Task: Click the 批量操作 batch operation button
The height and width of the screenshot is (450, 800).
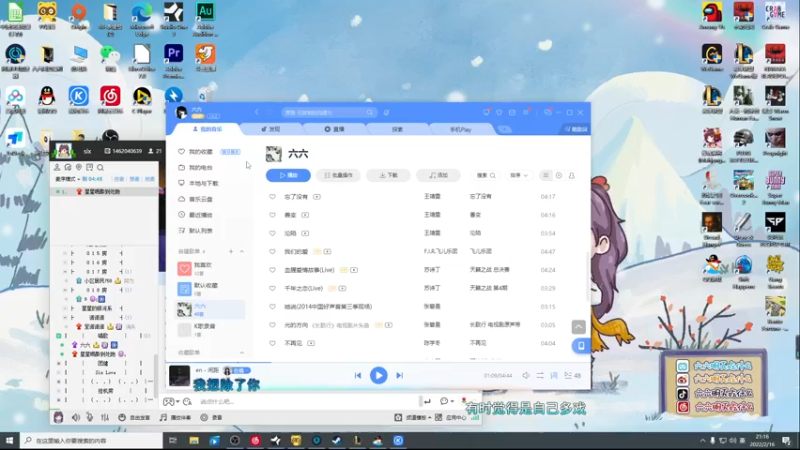Action: pos(338,175)
